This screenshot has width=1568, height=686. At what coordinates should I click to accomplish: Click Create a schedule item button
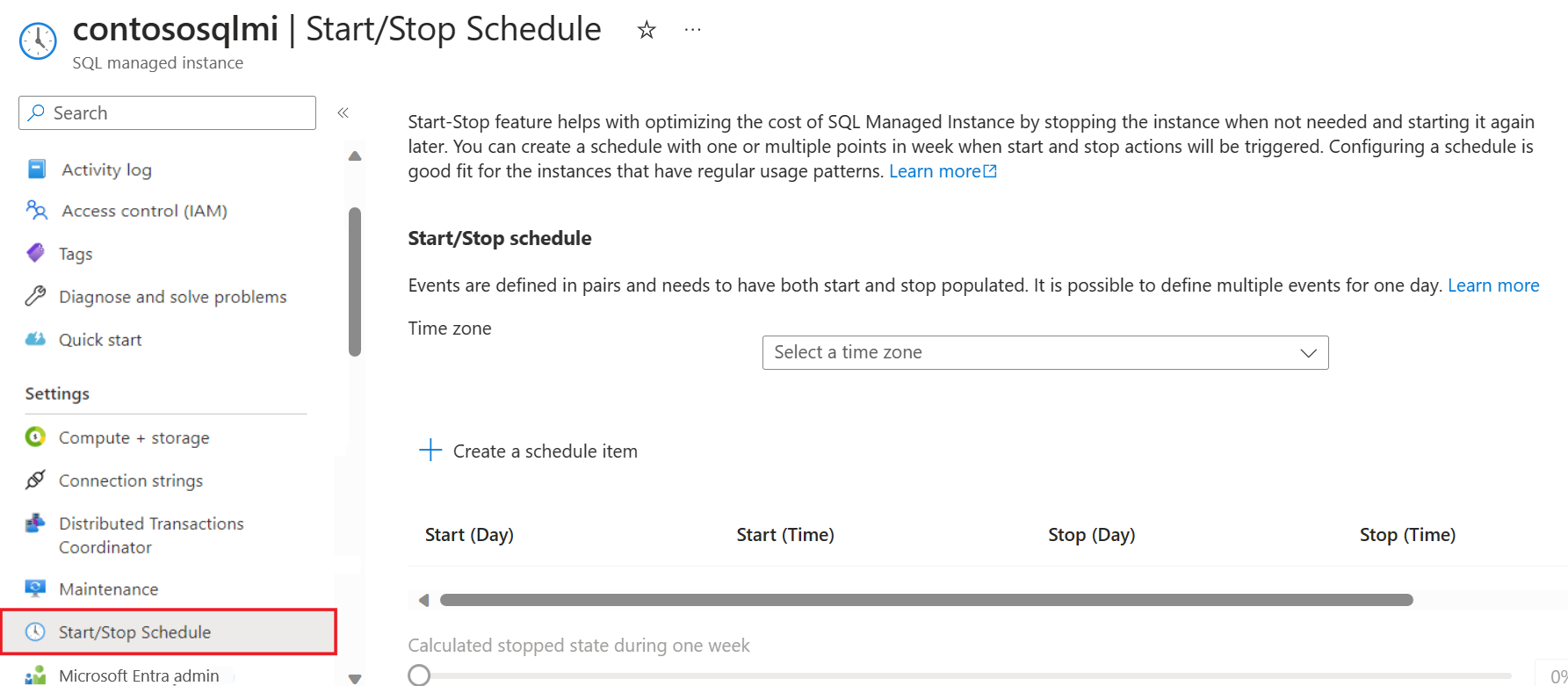click(x=529, y=451)
